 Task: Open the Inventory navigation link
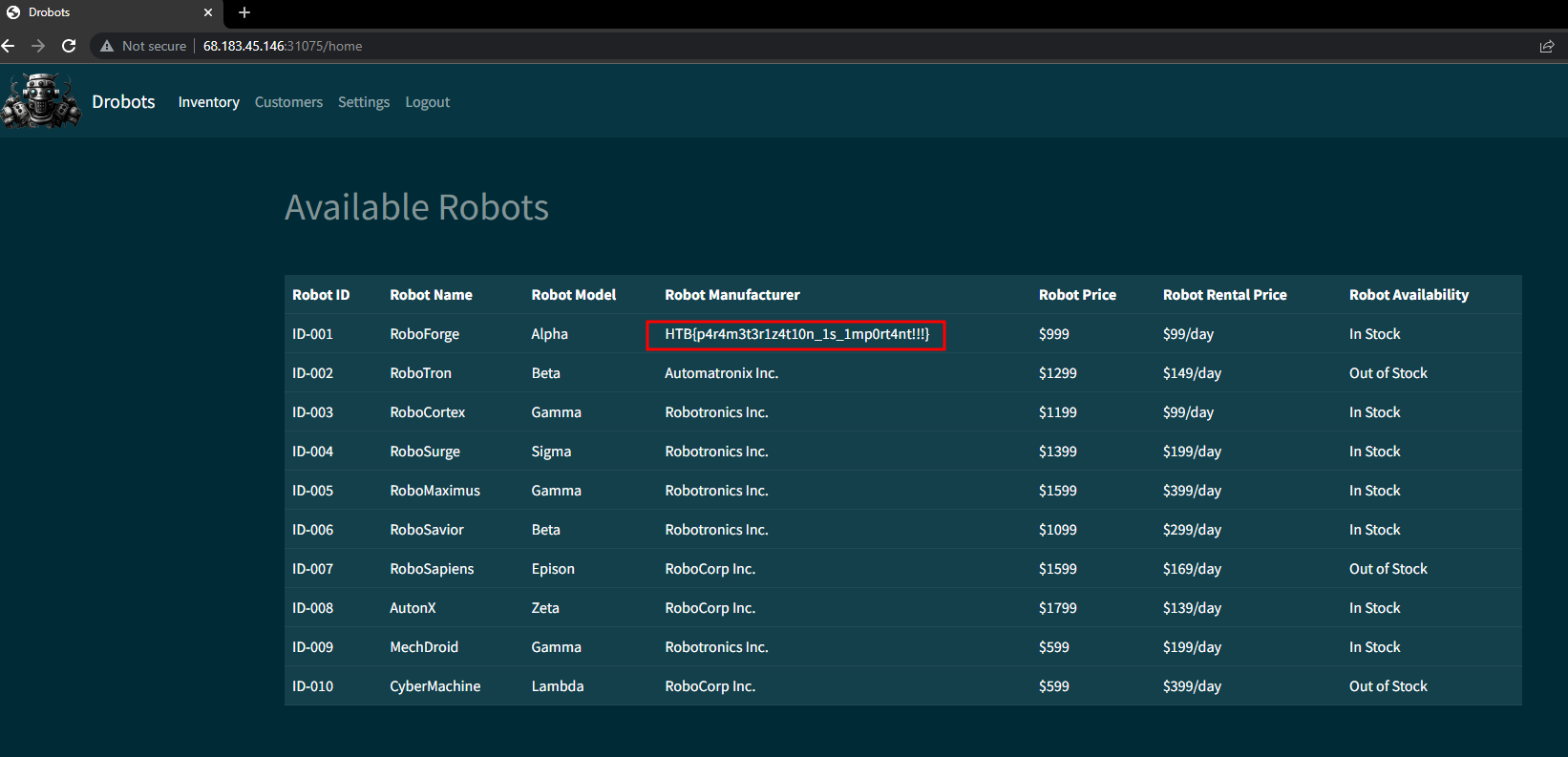(x=208, y=102)
